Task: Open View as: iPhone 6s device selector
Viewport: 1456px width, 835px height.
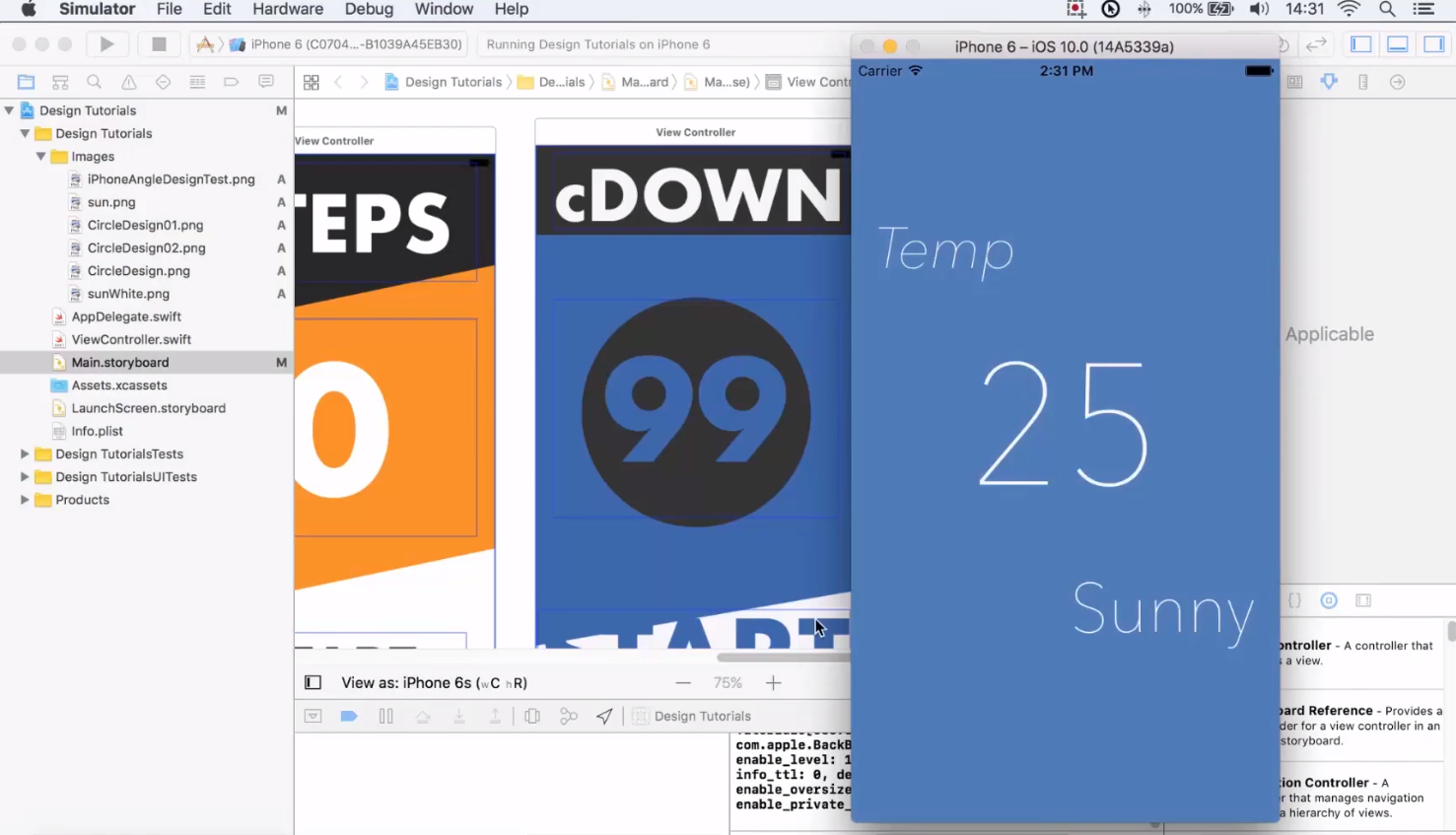Action: (x=434, y=682)
